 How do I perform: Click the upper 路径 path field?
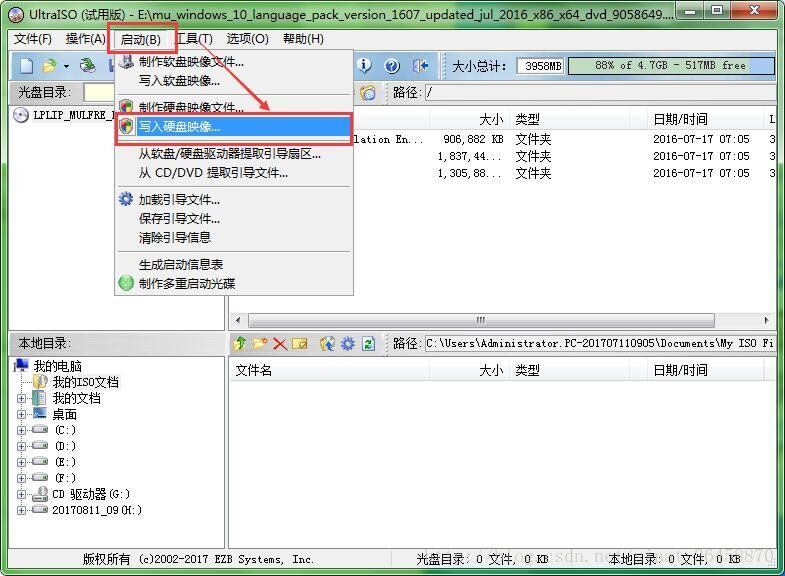pos(601,92)
